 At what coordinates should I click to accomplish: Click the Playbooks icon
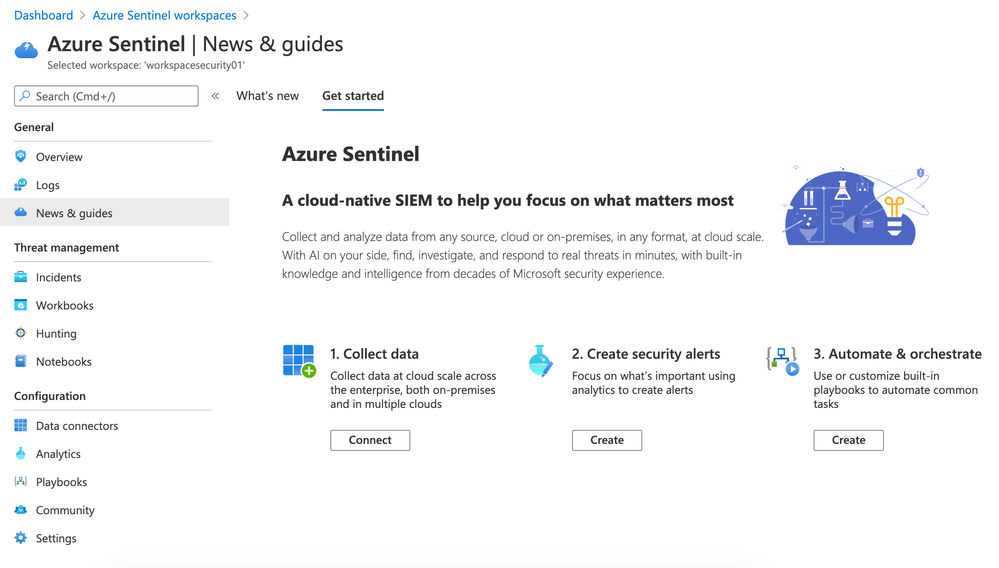[x=20, y=481]
